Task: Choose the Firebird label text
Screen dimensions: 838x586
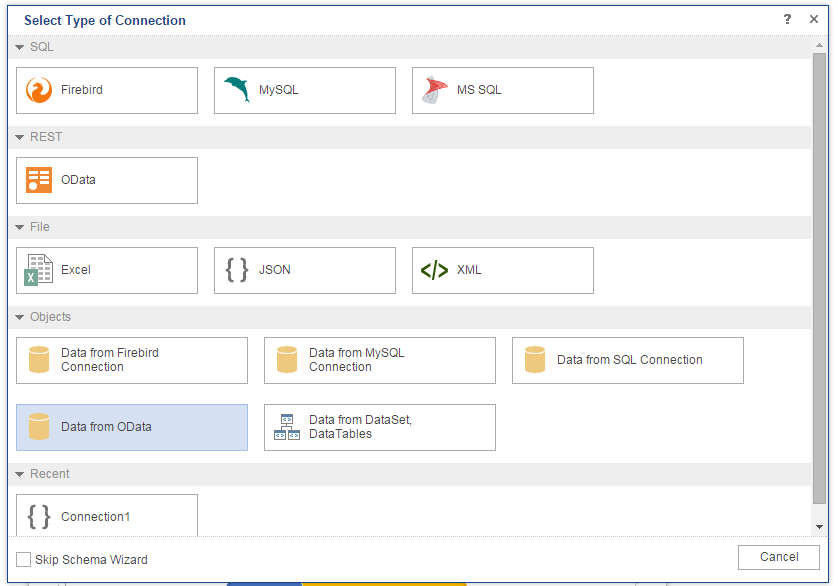Action: click(x=82, y=90)
